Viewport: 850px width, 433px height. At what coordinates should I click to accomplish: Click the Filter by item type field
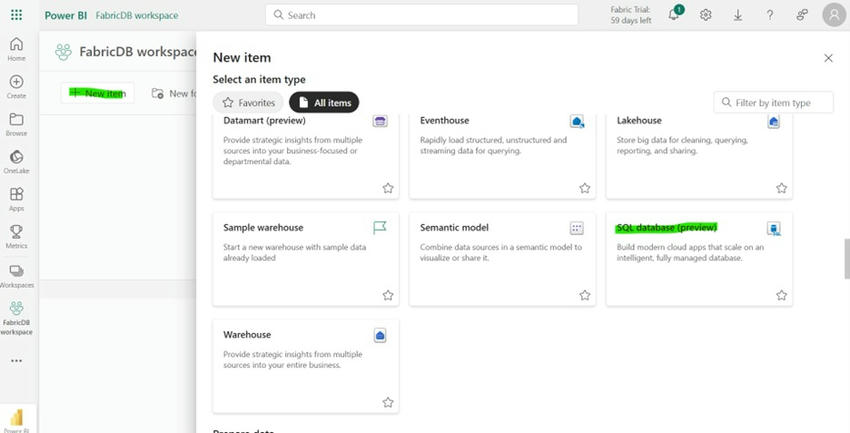coord(774,102)
